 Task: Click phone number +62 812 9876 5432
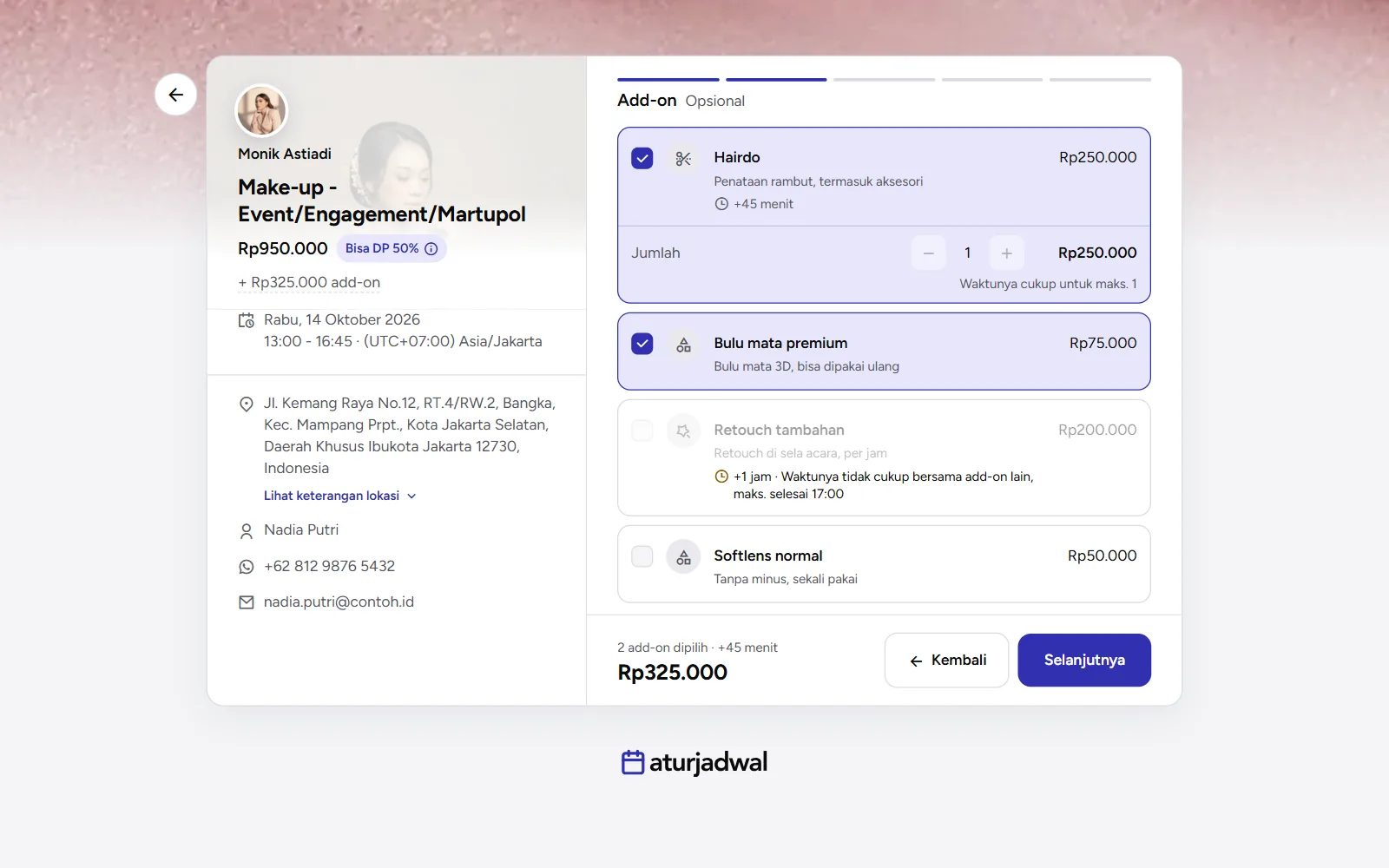coord(329,566)
